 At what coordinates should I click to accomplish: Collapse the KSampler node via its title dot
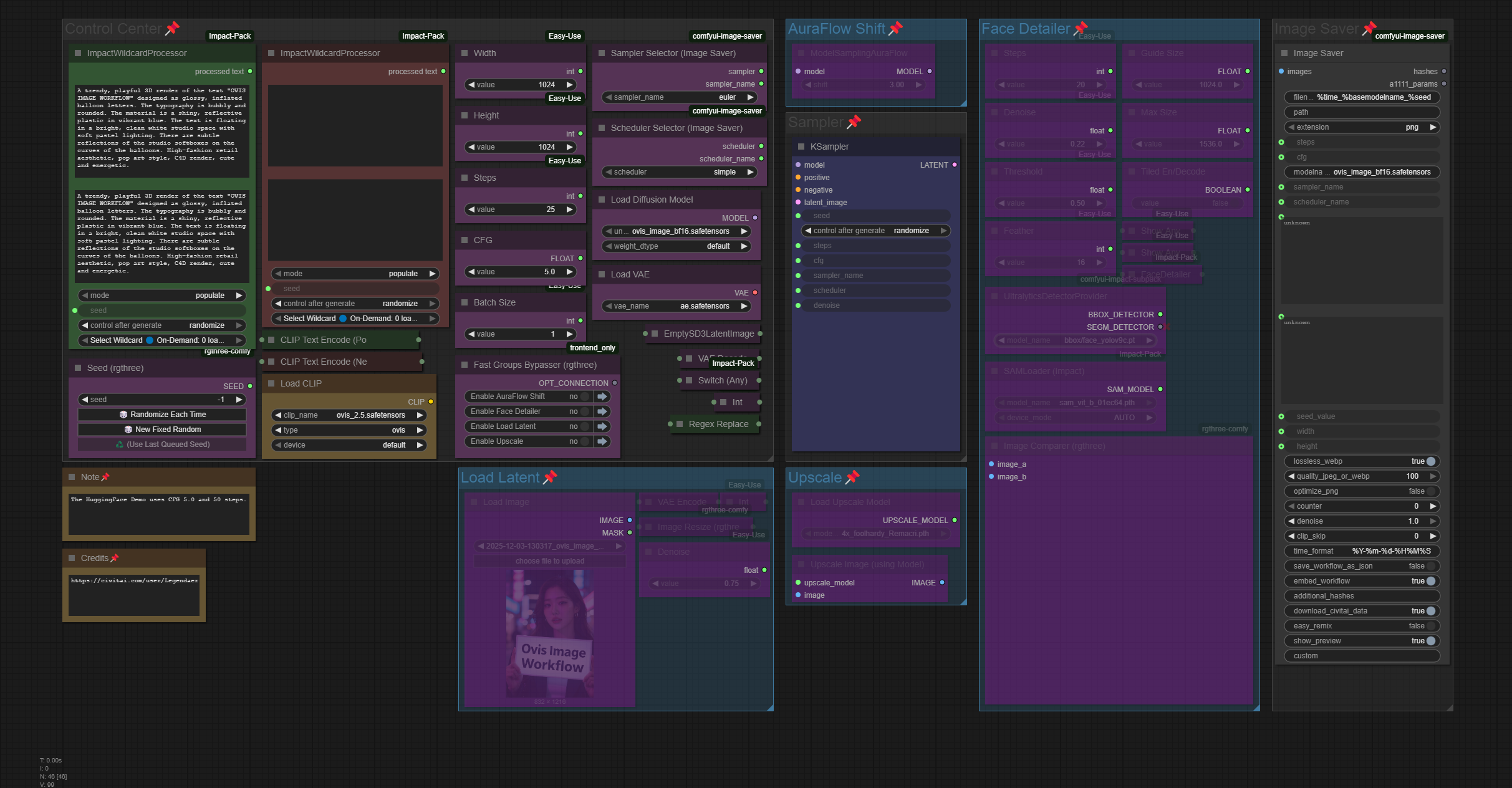coord(801,147)
